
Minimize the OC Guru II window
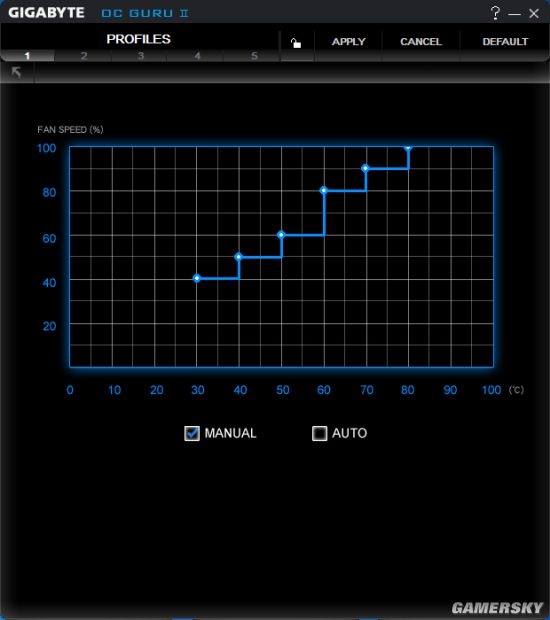514,14
